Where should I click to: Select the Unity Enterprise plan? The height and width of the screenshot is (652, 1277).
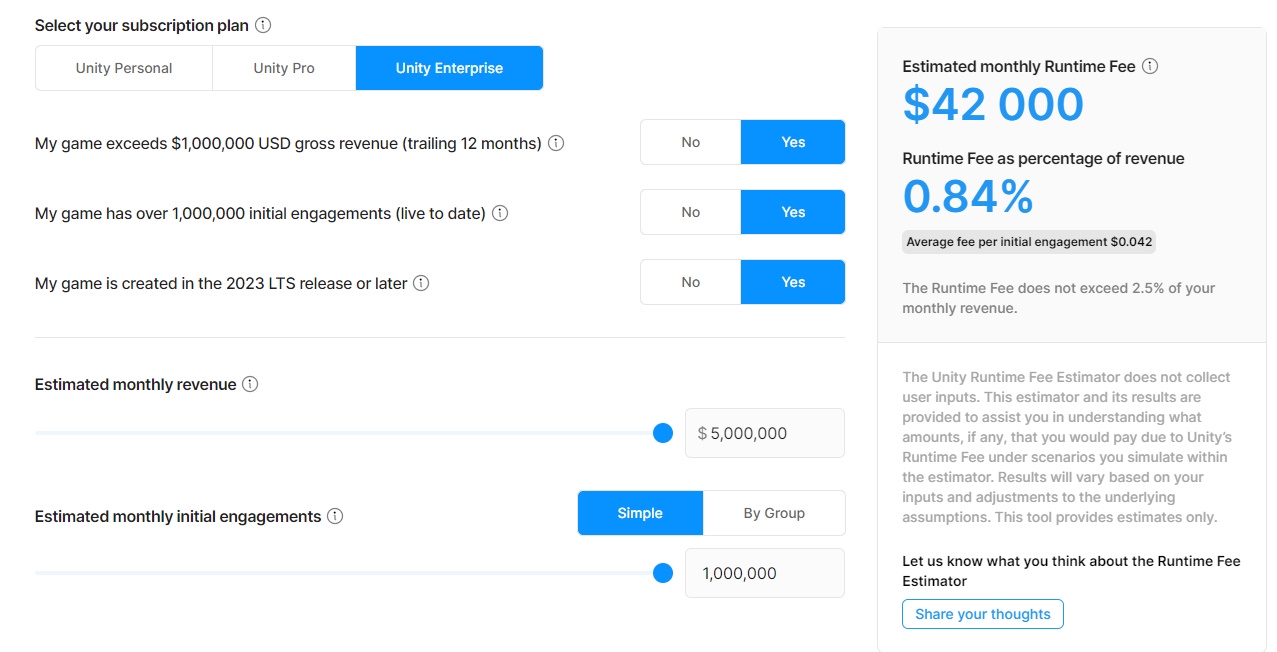449,68
